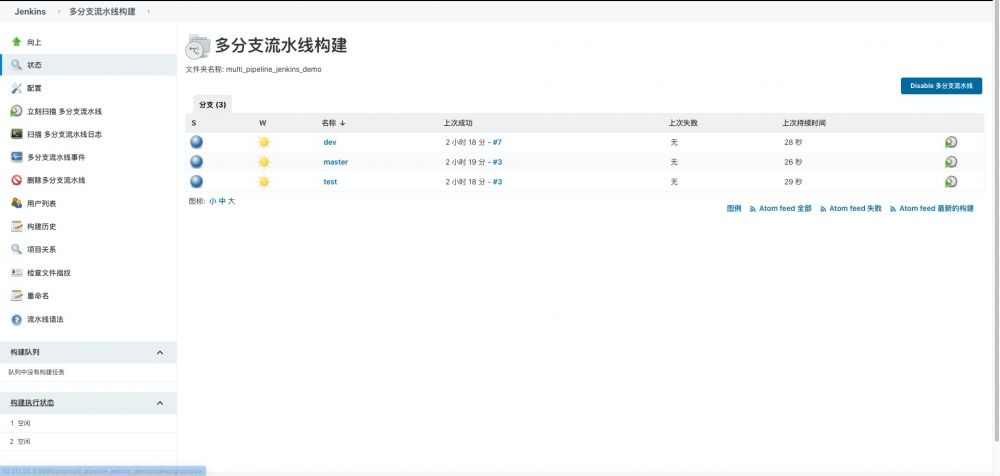The height and width of the screenshot is (476, 1000).
Task: Click the notepad icon beside 重命名
Action: click(17, 295)
